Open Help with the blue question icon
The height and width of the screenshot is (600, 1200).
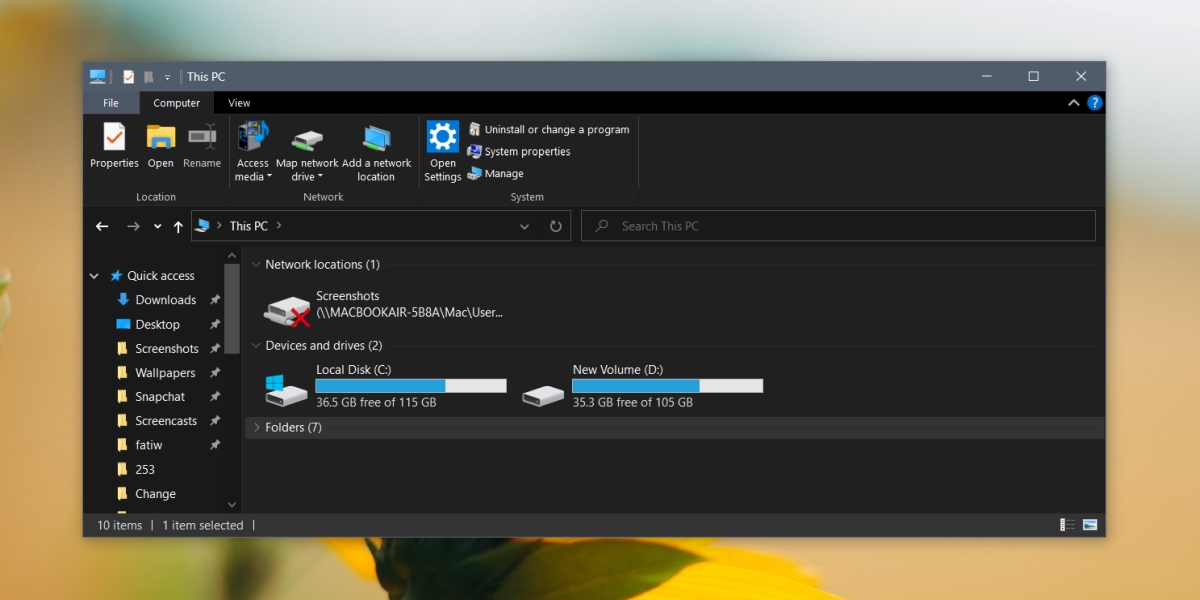[1095, 103]
